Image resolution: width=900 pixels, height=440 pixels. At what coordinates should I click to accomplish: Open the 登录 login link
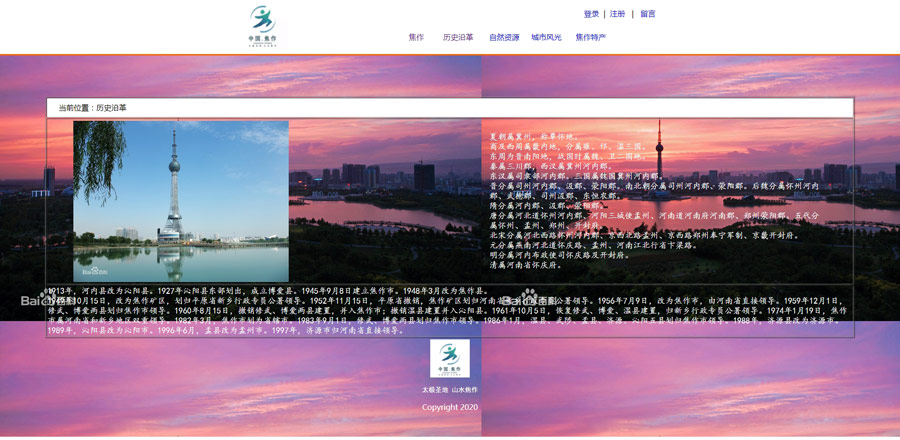coord(591,14)
